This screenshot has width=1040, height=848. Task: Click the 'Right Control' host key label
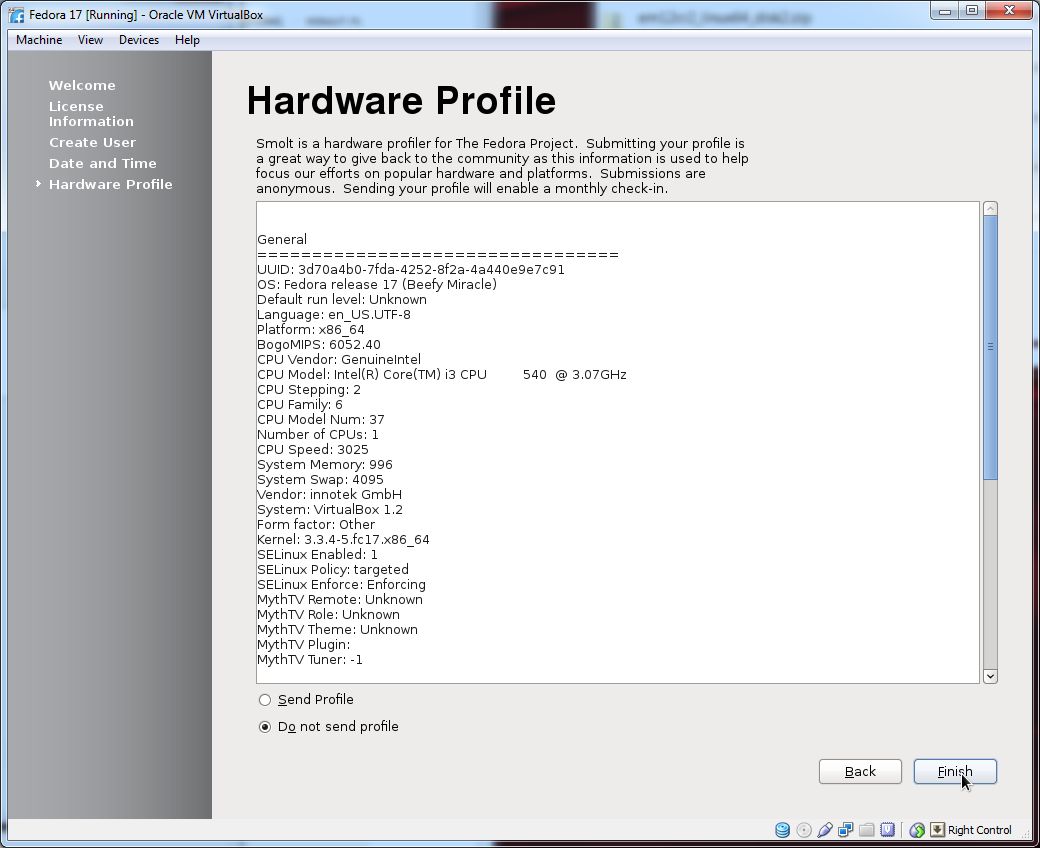[x=980, y=830]
